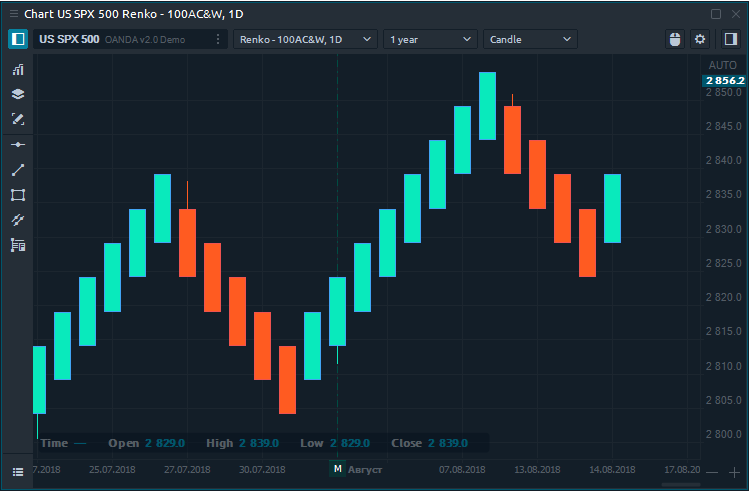Click the AUTO price scale button
750x491 pixels.
point(721,64)
